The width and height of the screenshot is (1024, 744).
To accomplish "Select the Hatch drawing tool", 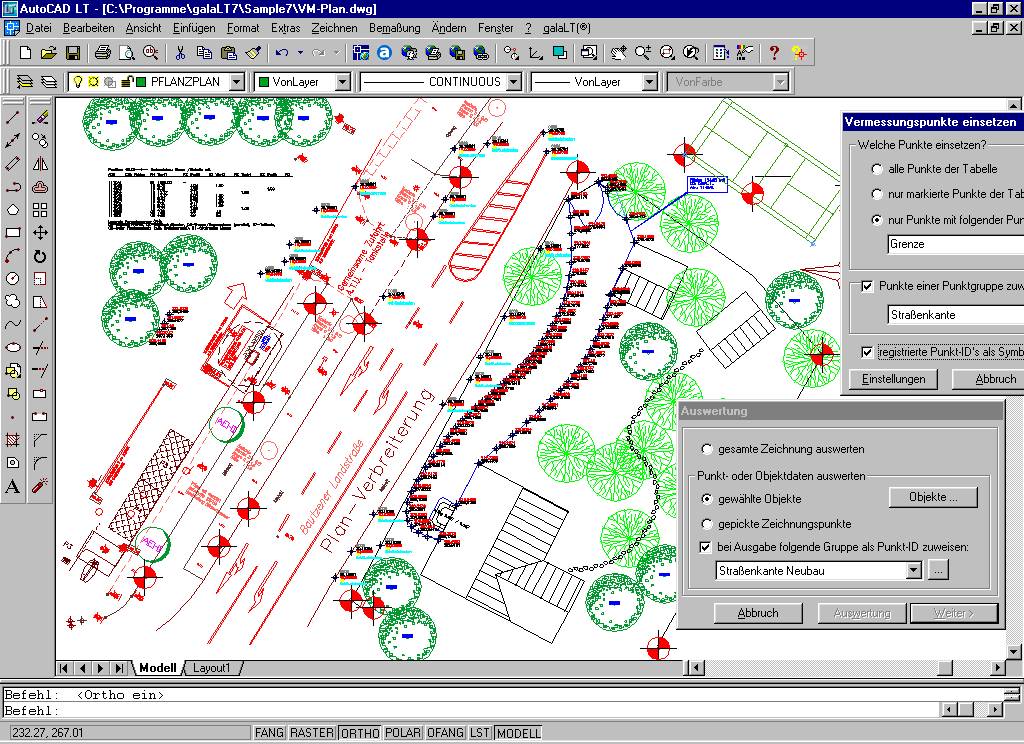I will click(13, 440).
